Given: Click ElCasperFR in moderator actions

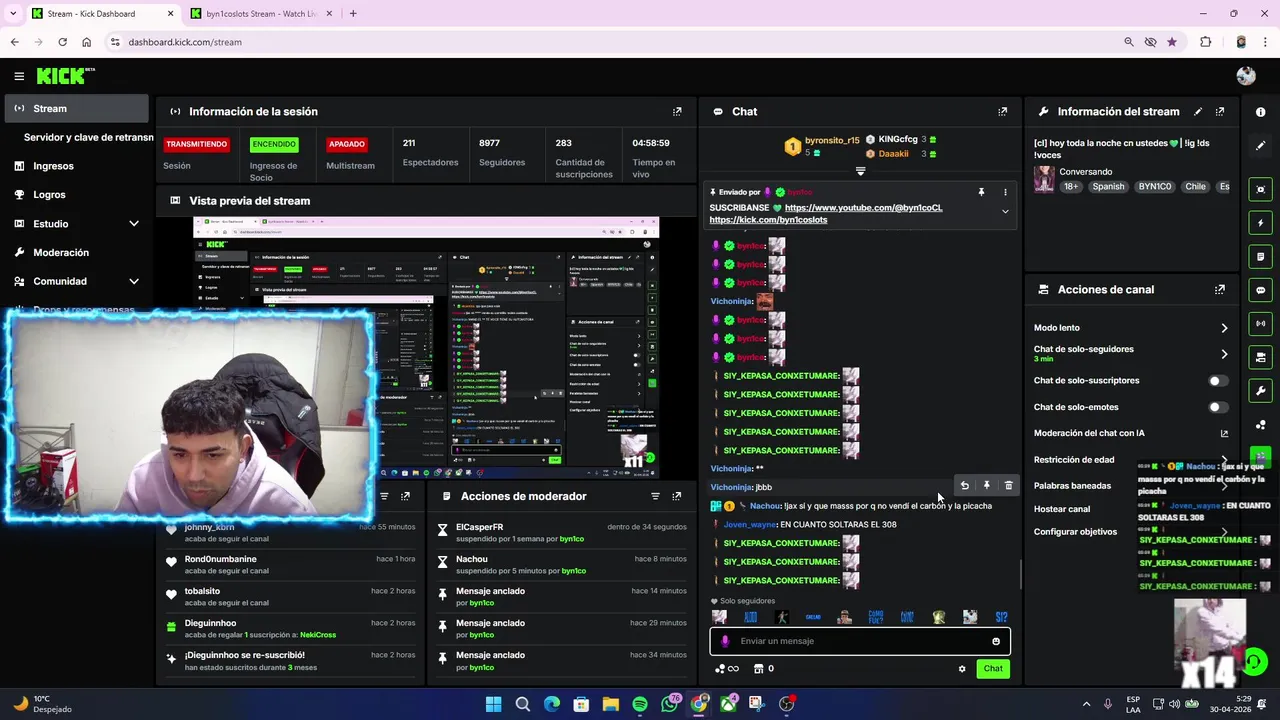Looking at the screenshot, I should tap(479, 527).
